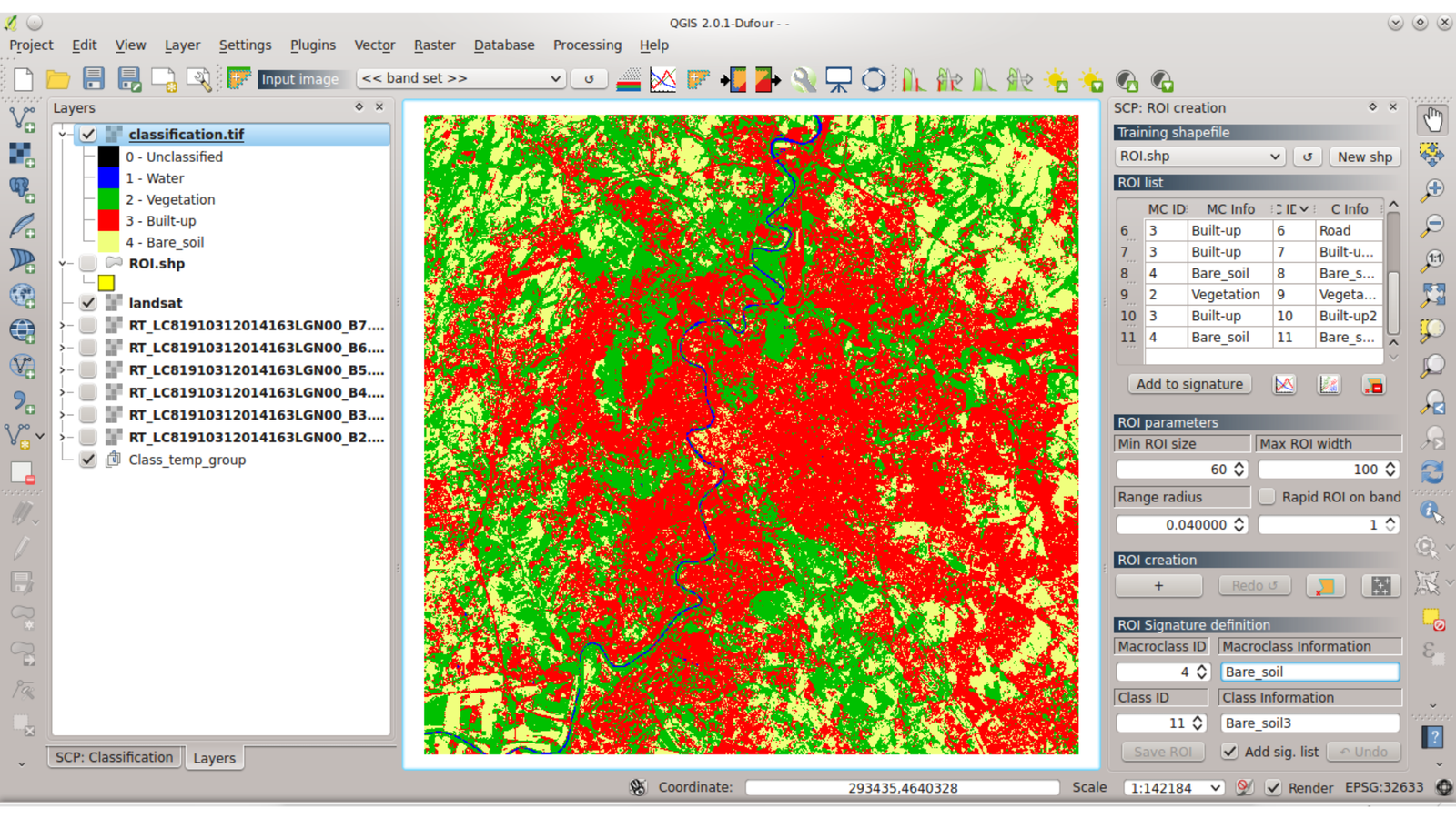Viewport: 1456px width, 819px height.
Task: Switch to the SCP: Classification tab
Action: point(114,757)
